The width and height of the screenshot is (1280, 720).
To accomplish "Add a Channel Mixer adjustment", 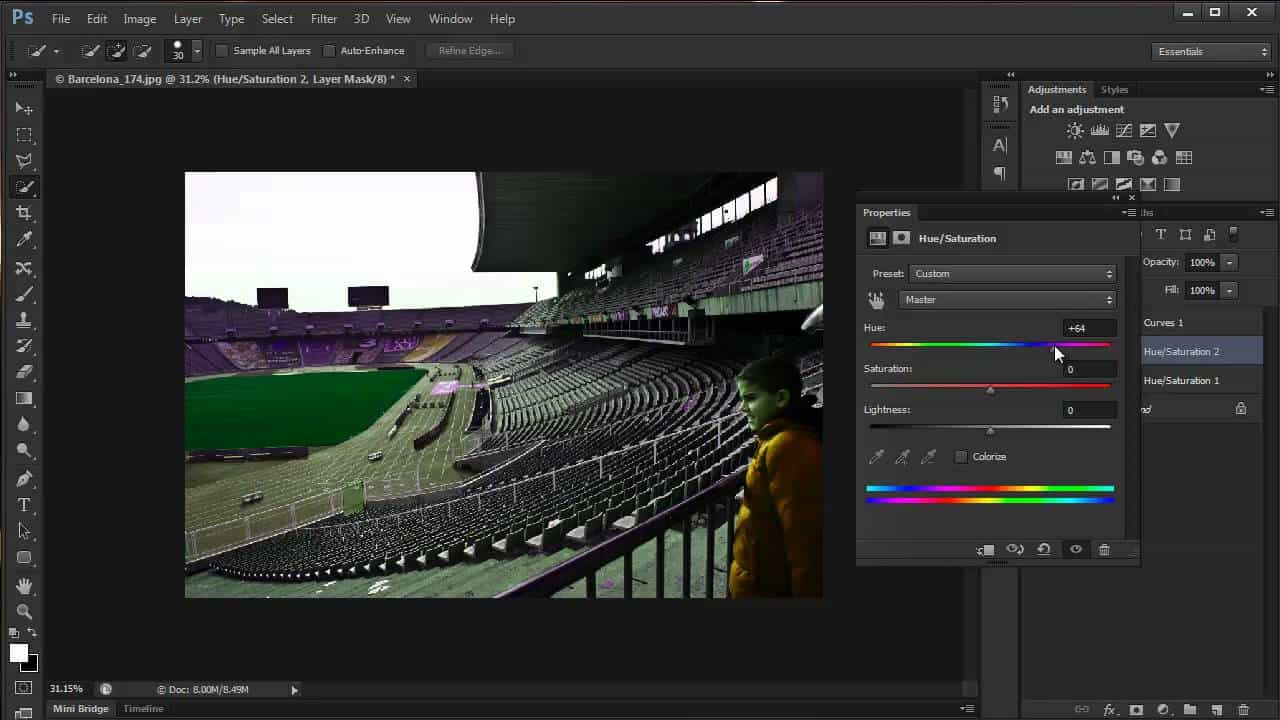I will coord(1159,157).
